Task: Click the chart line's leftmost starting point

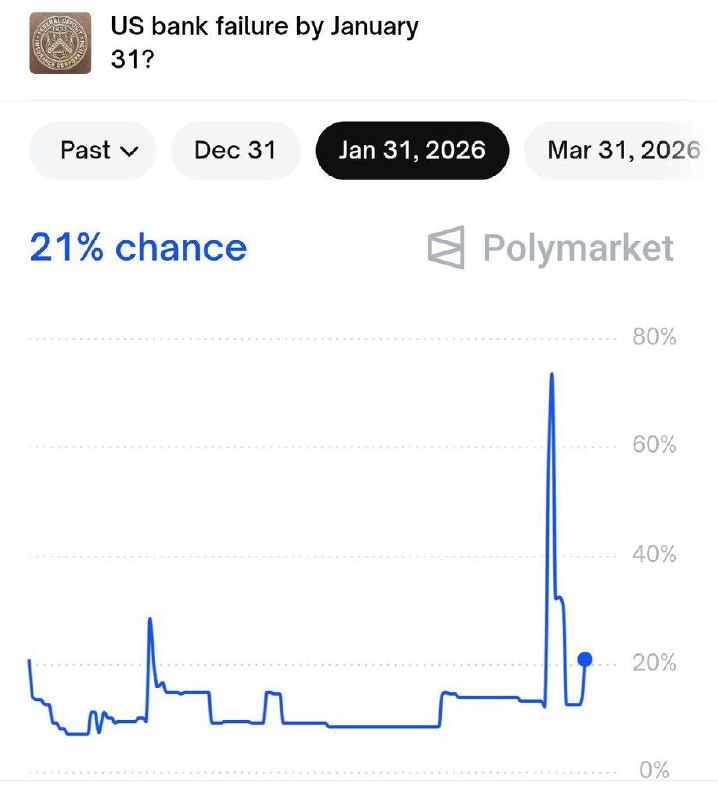Action: point(29,661)
